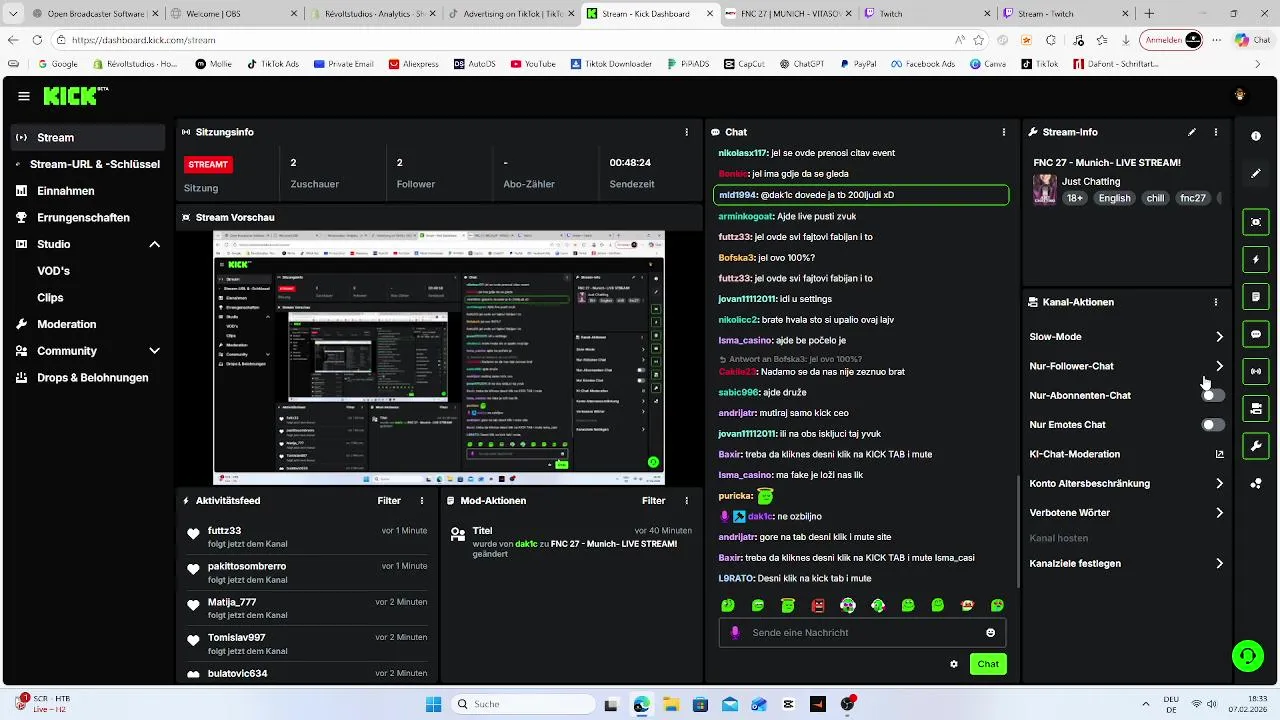Expand Kanalziele festlegen settings
This screenshot has height=720, width=1280.
[1219, 564]
